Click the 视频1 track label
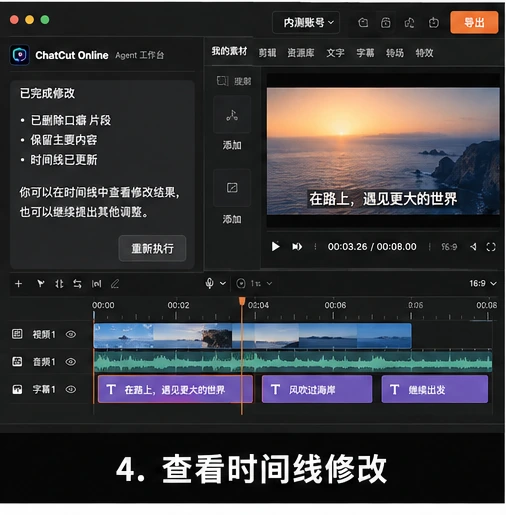 pyautogui.click(x=44, y=334)
